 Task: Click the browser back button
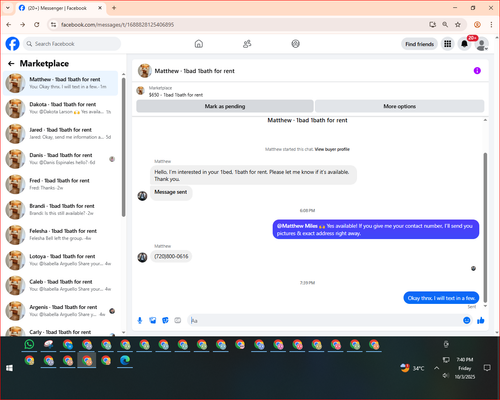(9, 25)
